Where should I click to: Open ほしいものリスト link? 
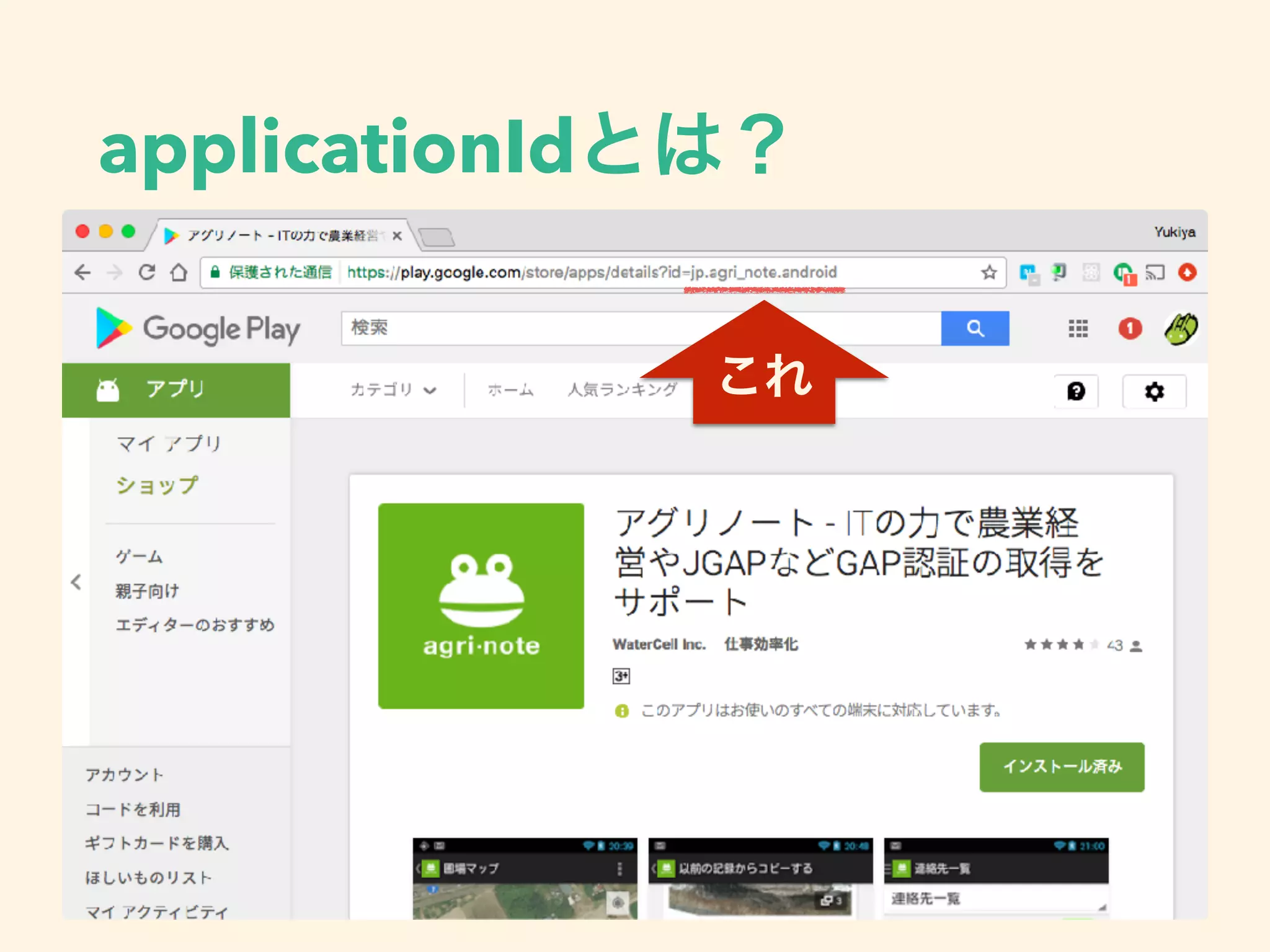(149, 878)
